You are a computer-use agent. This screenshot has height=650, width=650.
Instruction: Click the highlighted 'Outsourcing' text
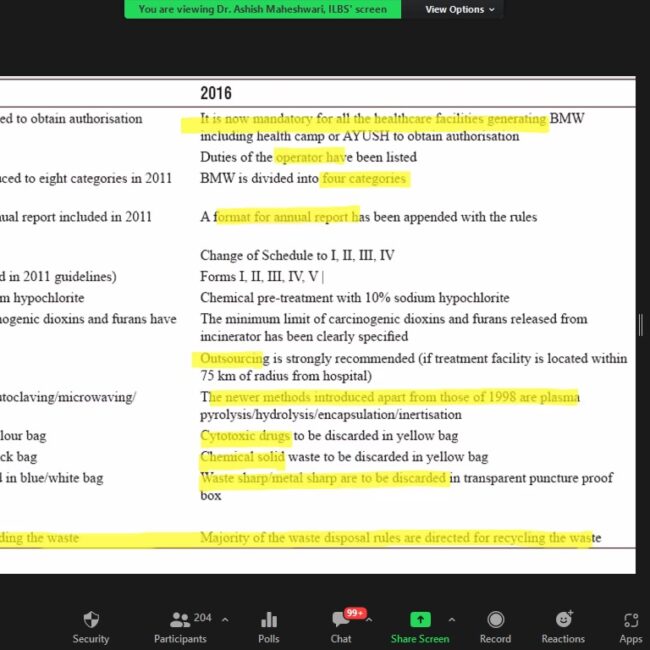point(231,358)
